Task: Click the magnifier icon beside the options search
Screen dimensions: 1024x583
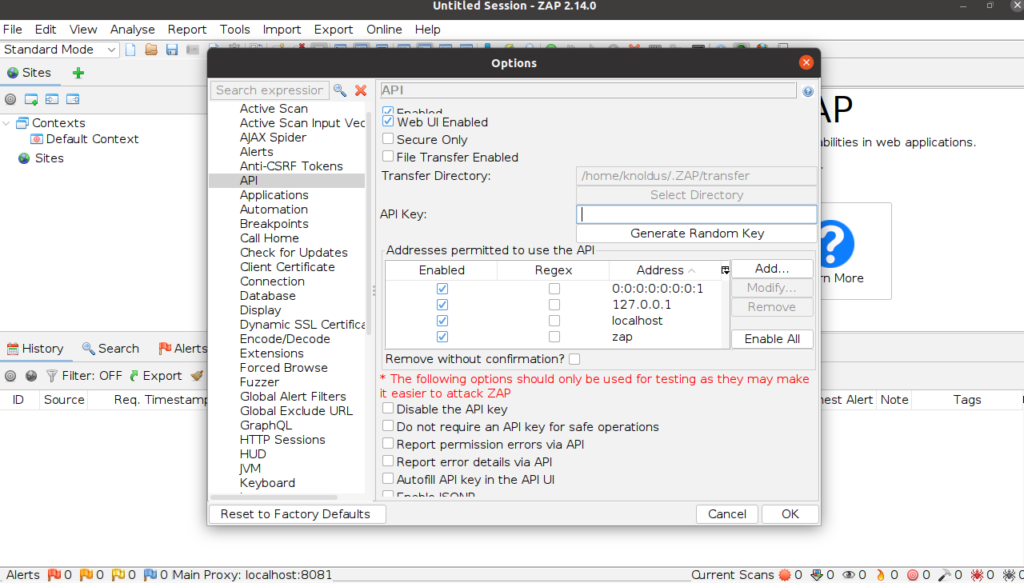Action: coord(340,90)
